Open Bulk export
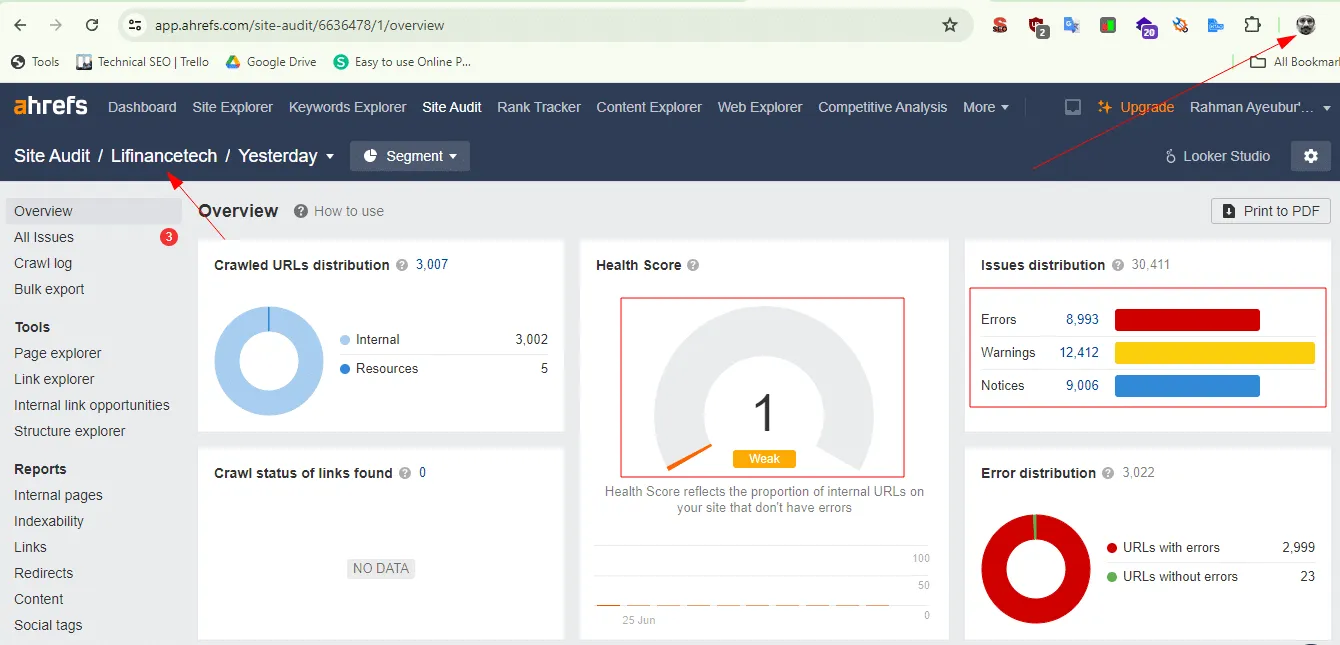Image resolution: width=1340 pixels, height=645 pixels. 49,289
